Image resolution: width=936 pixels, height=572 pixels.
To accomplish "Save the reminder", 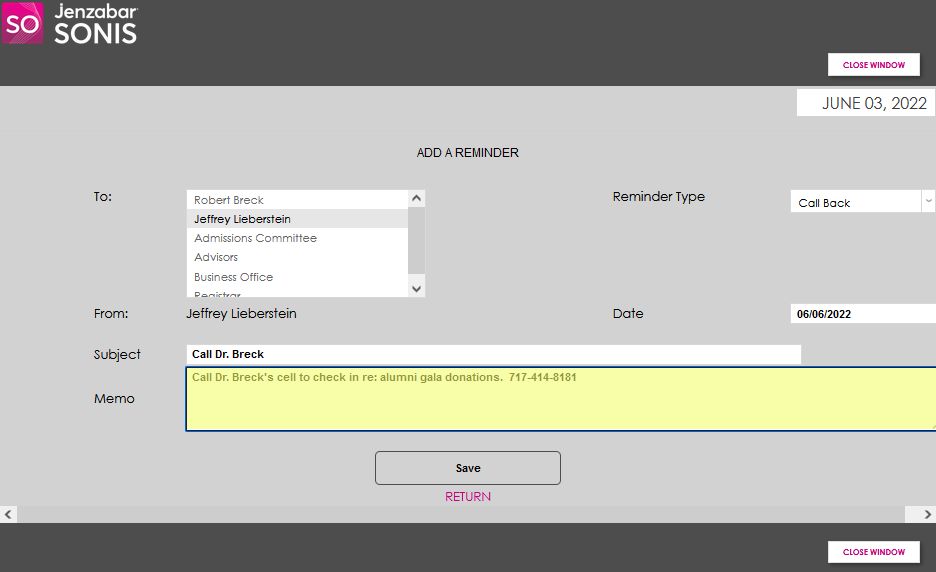I will click(468, 468).
